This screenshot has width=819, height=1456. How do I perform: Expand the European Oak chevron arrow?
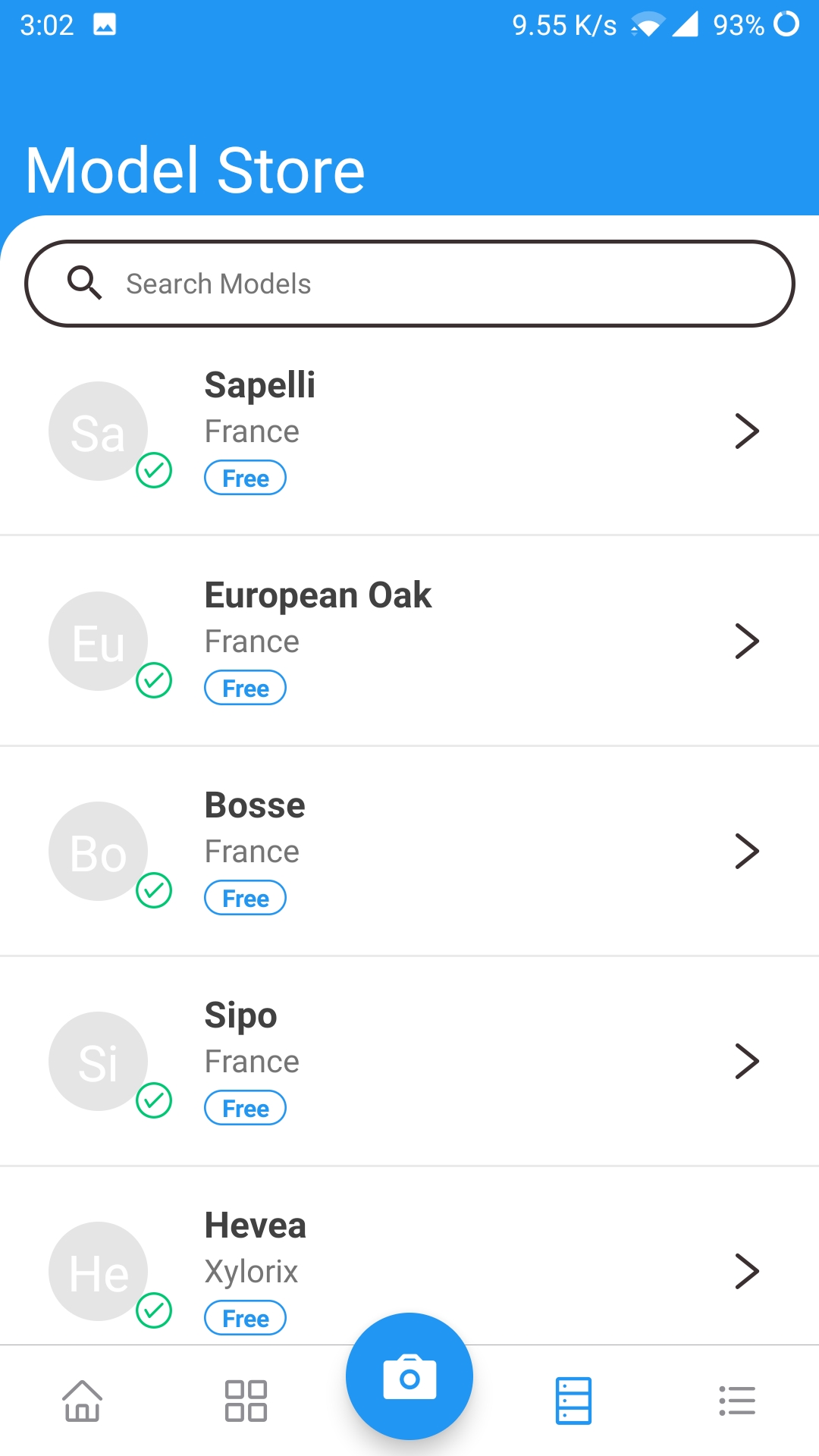747,641
